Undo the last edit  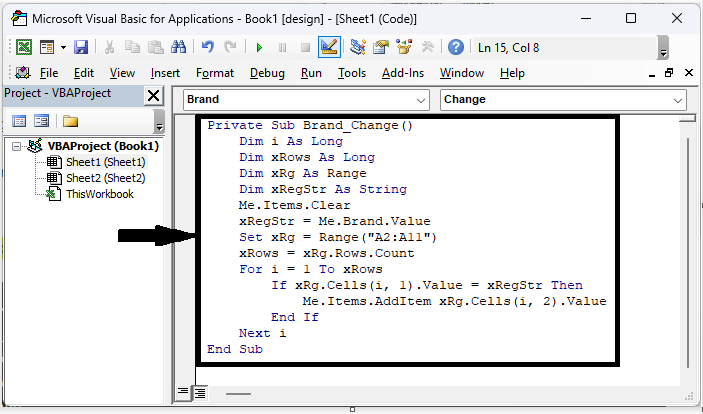click(x=208, y=47)
